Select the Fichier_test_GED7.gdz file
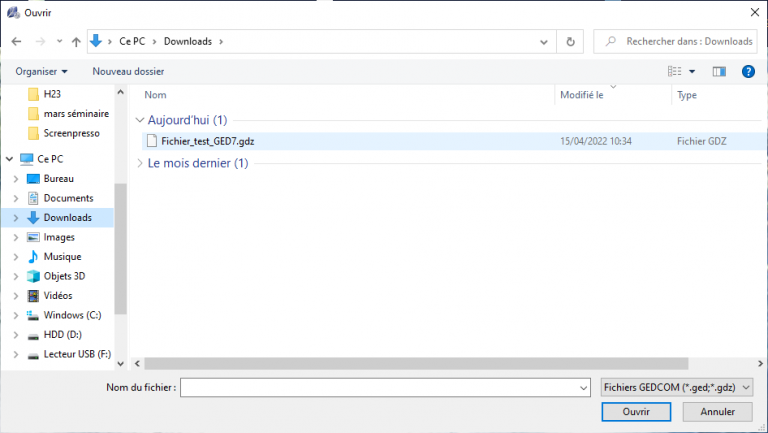This screenshot has width=768, height=433. tap(207, 141)
